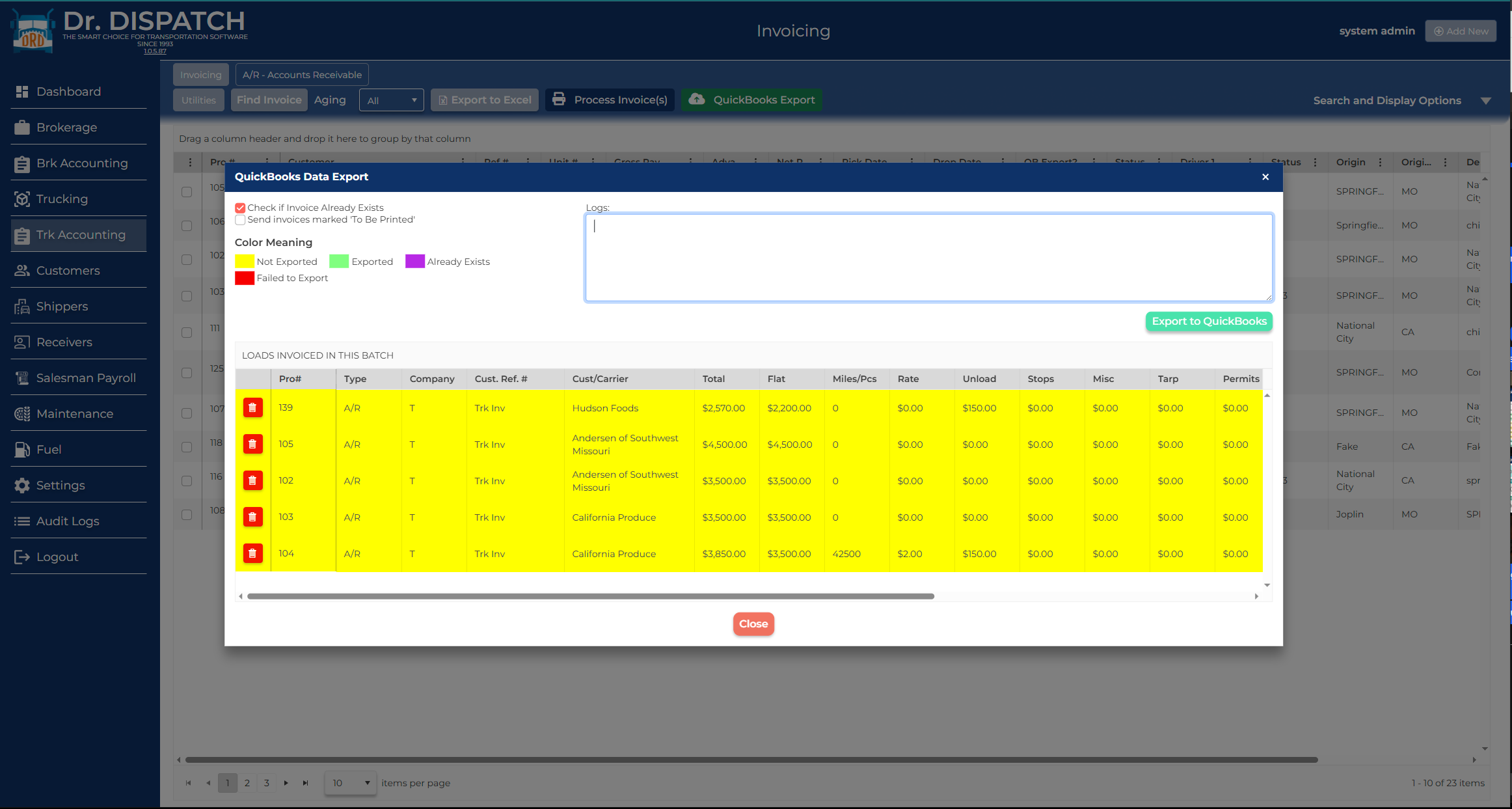Open the items per page dropdown
The image size is (1512, 809).
click(x=351, y=783)
